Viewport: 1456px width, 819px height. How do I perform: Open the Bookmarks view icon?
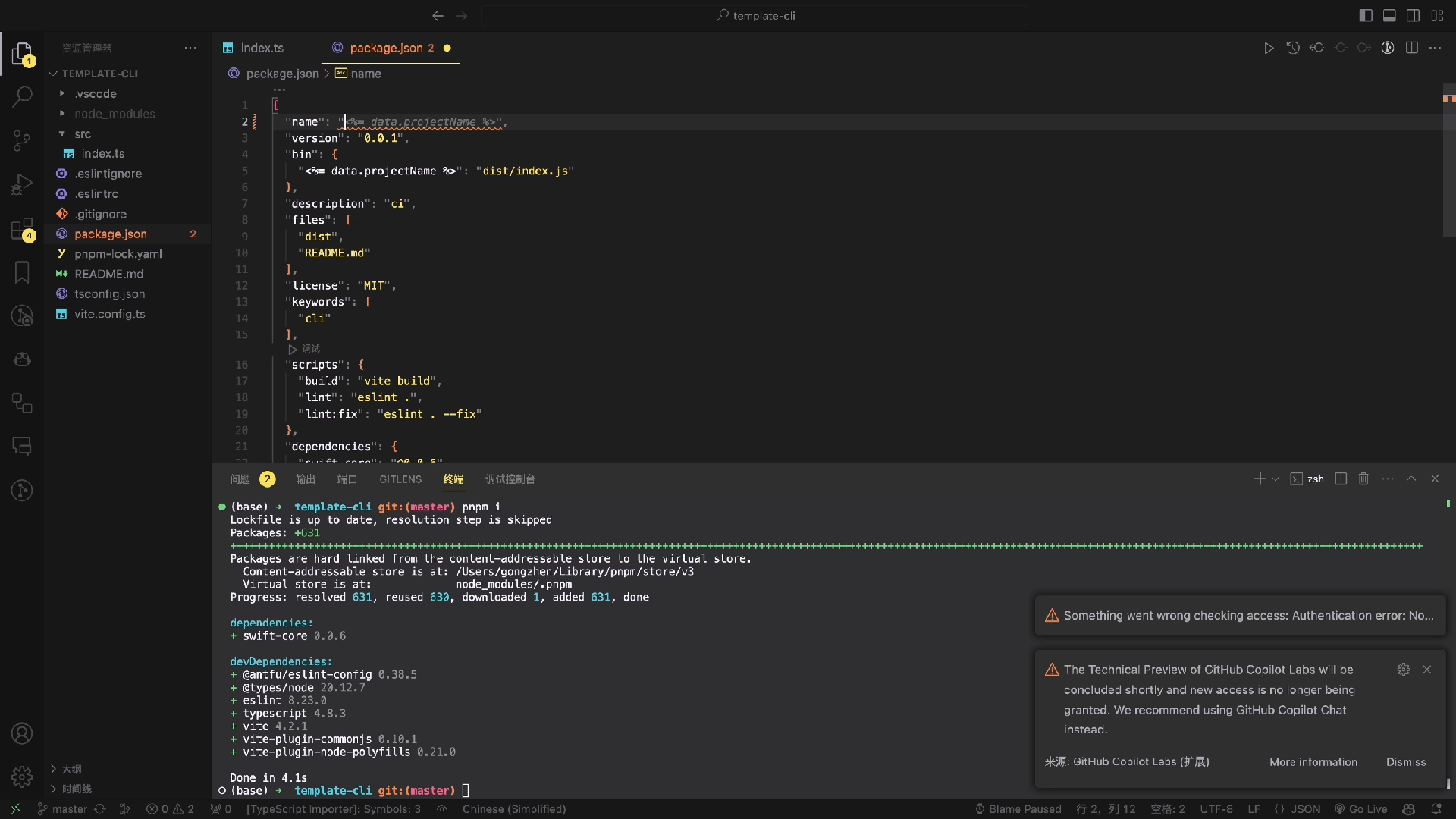tap(22, 272)
